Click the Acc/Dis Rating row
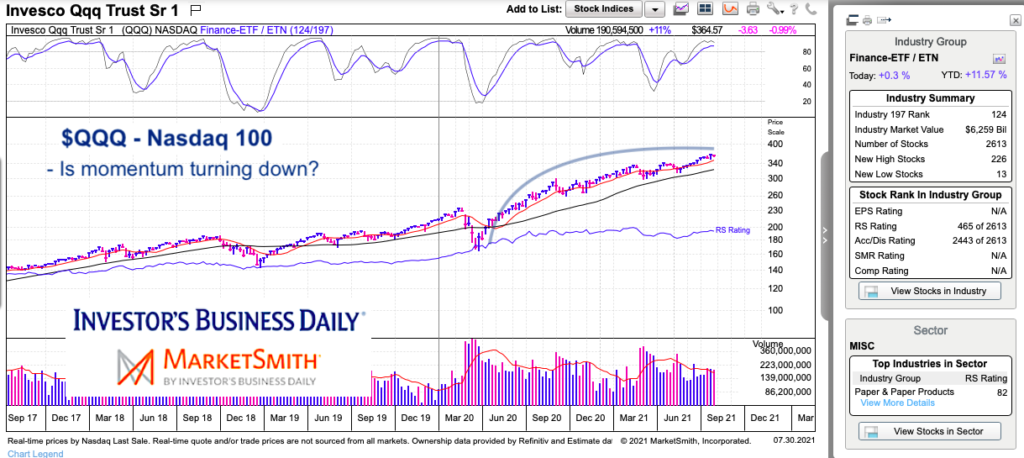This screenshot has width=1024, height=458. tap(929, 240)
